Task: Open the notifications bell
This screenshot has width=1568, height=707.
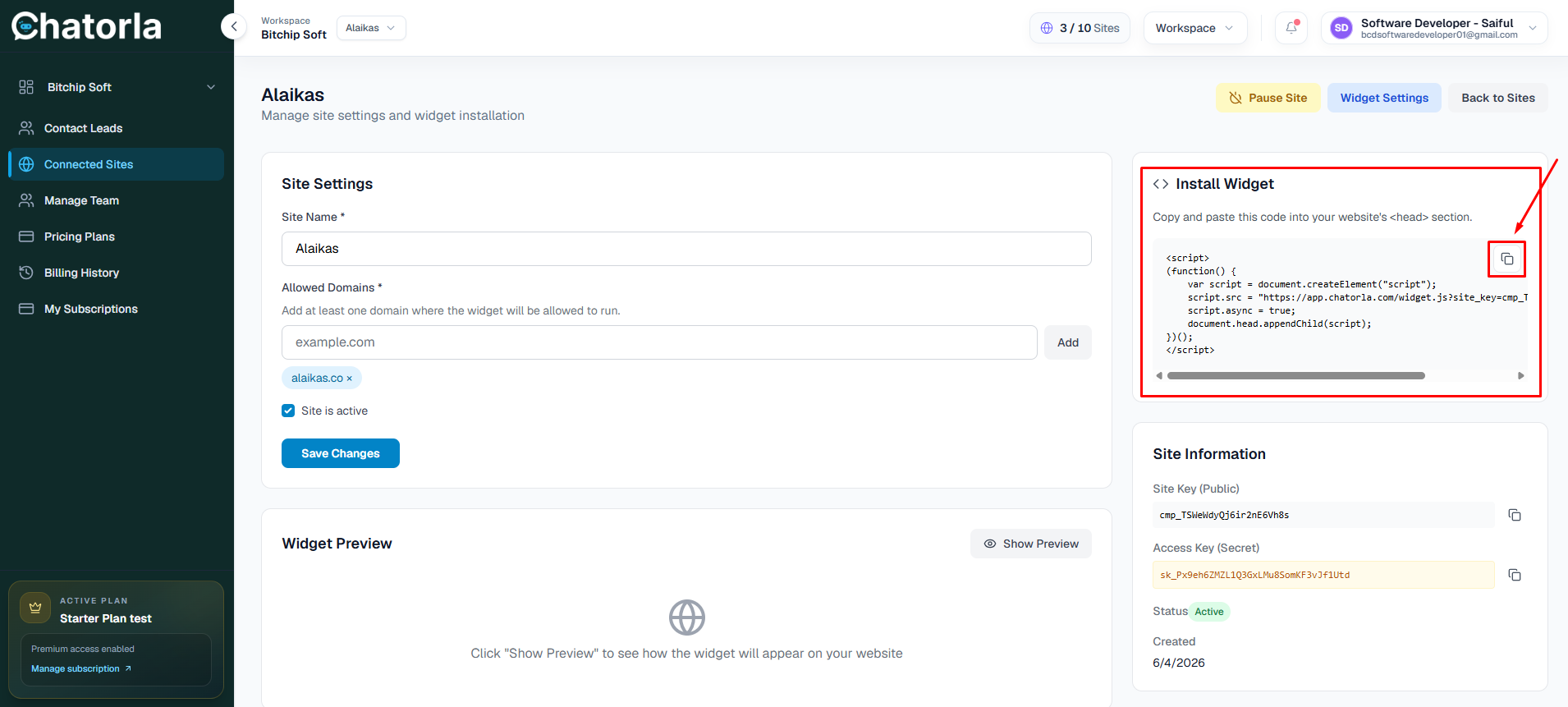Action: (x=1291, y=28)
